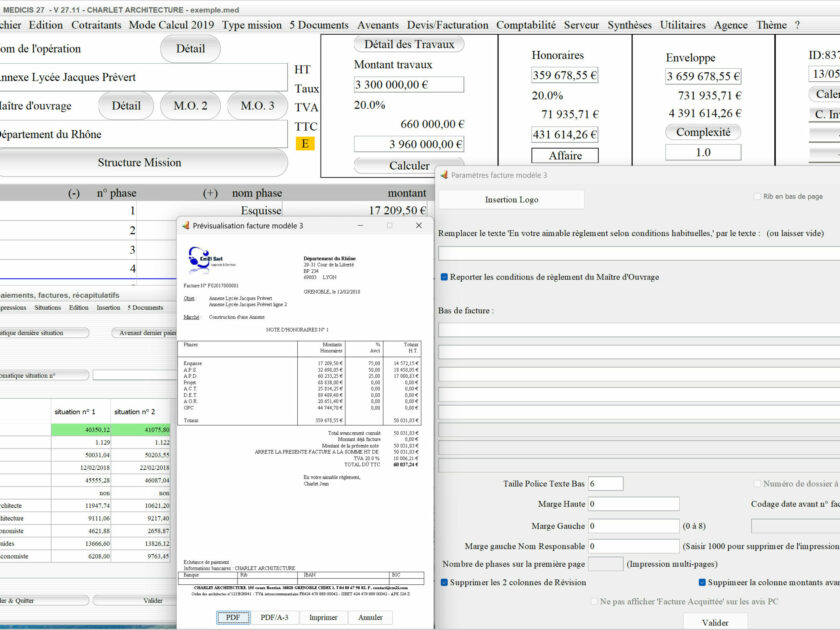Open the Thème menu
The height and width of the screenshot is (630, 840).
771,25
